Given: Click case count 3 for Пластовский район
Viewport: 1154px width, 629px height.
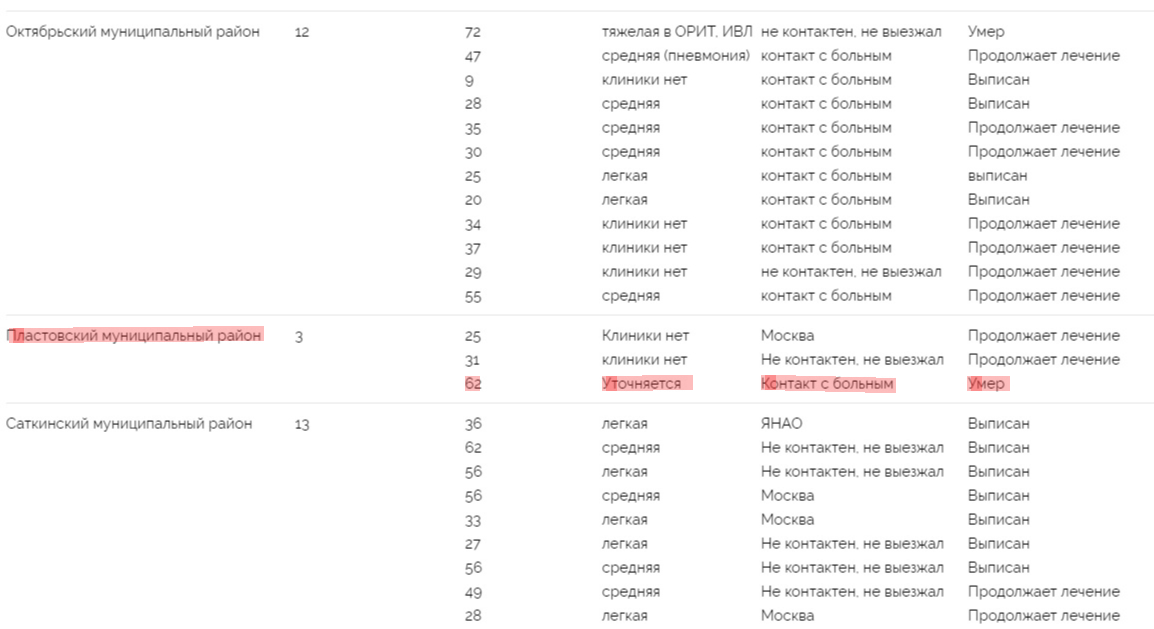Looking at the screenshot, I should click(299, 337).
